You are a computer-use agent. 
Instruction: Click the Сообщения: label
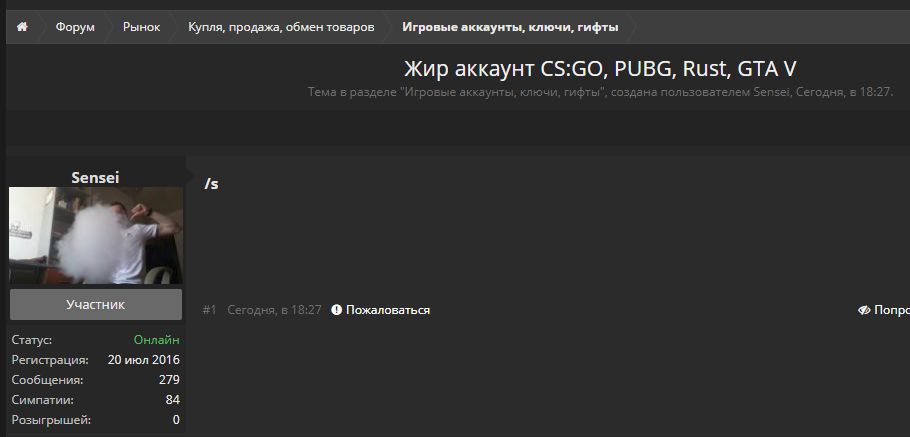click(x=48, y=380)
